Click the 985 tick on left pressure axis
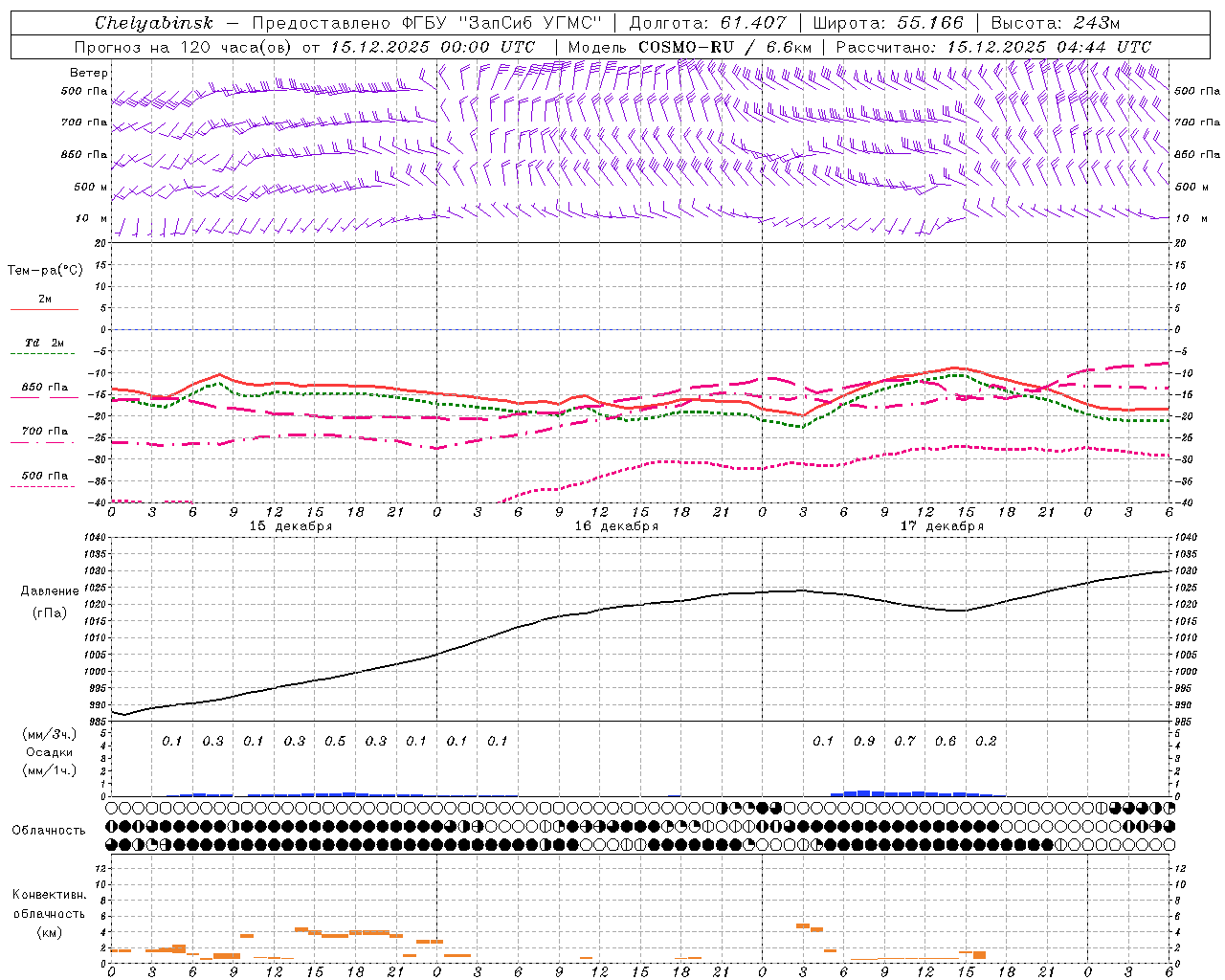This screenshot has width=1225, height=980. (x=97, y=722)
